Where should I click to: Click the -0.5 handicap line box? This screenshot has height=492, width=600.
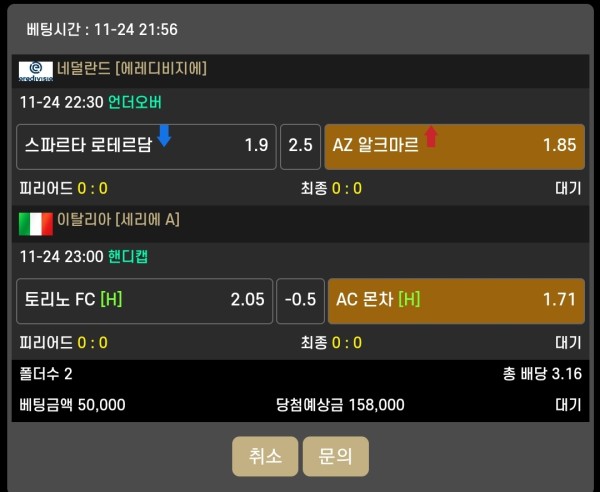coord(300,300)
